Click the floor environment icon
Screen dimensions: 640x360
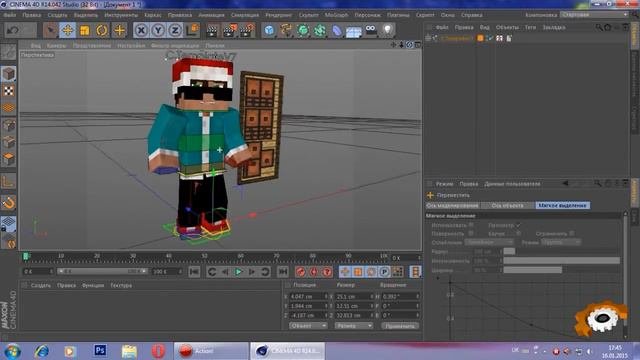coord(354,30)
